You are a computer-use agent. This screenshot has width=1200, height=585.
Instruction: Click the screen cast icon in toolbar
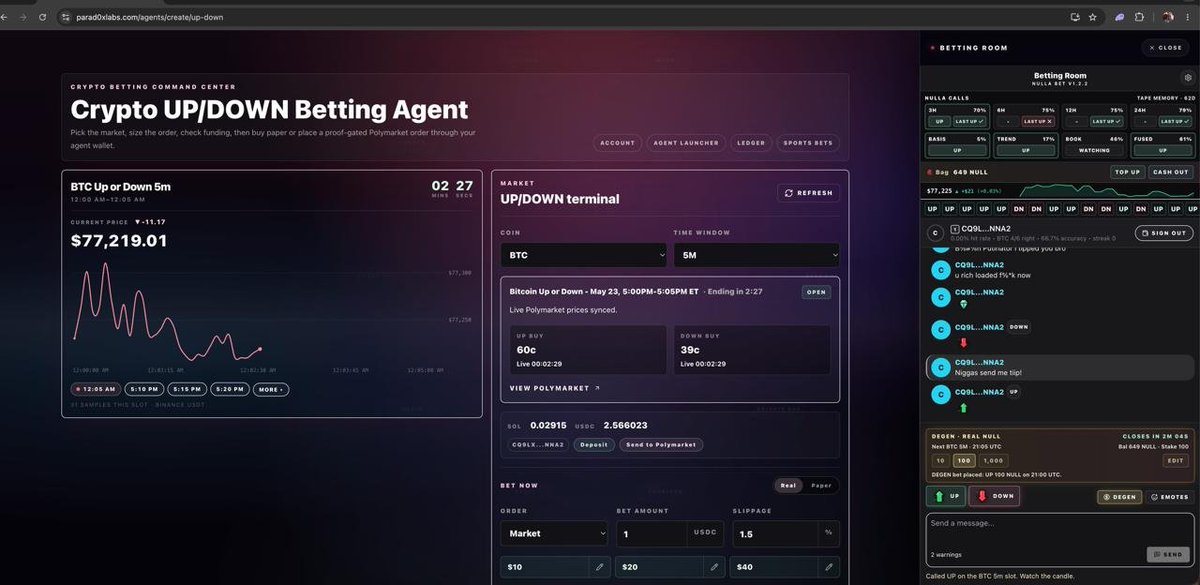[1075, 17]
